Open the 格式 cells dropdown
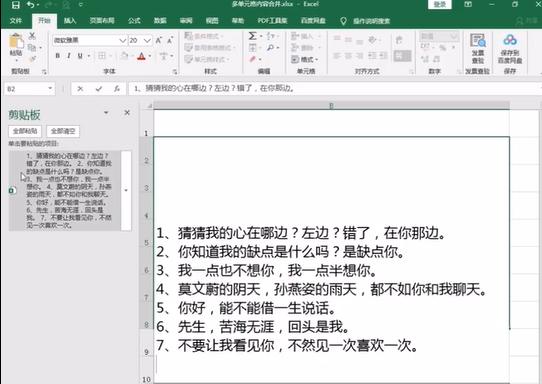The height and width of the screenshot is (384, 542). pyautogui.click(x=304, y=59)
